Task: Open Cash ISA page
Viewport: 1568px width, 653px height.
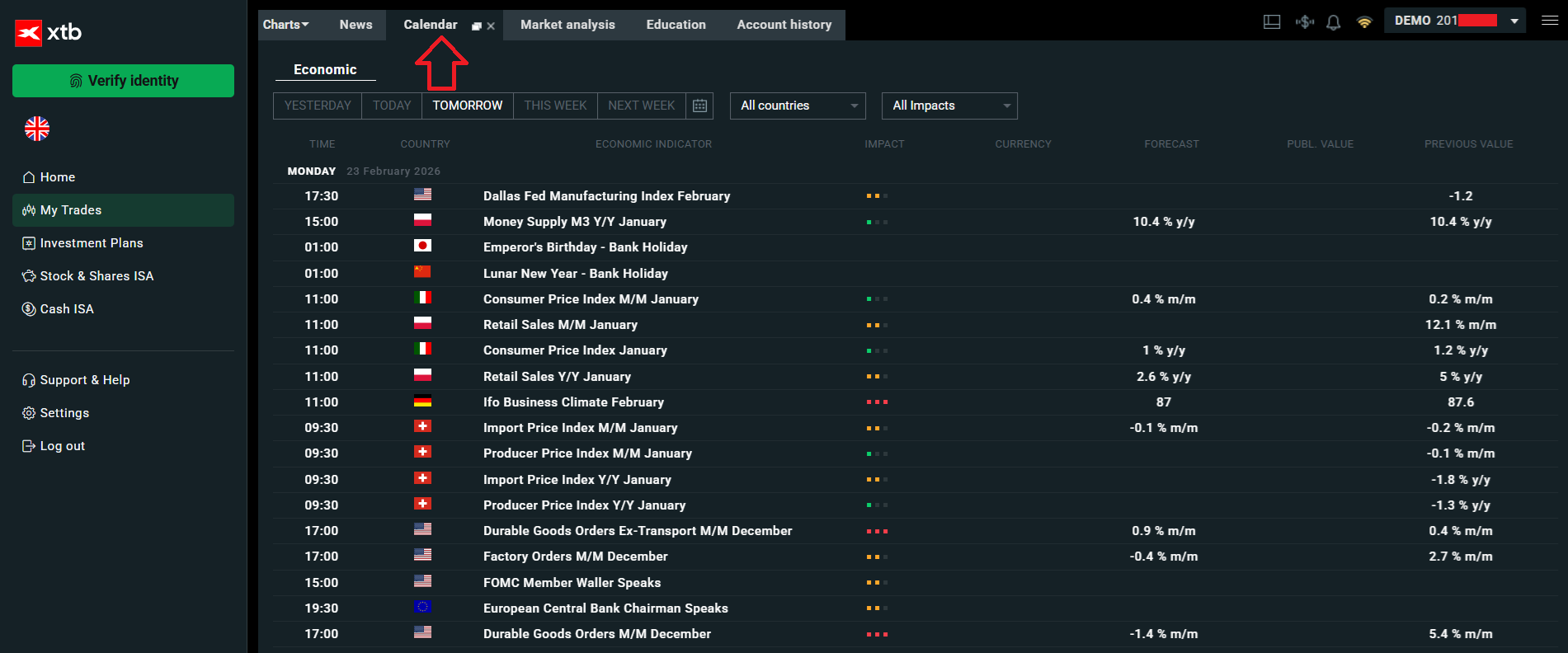Action: coord(123,309)
